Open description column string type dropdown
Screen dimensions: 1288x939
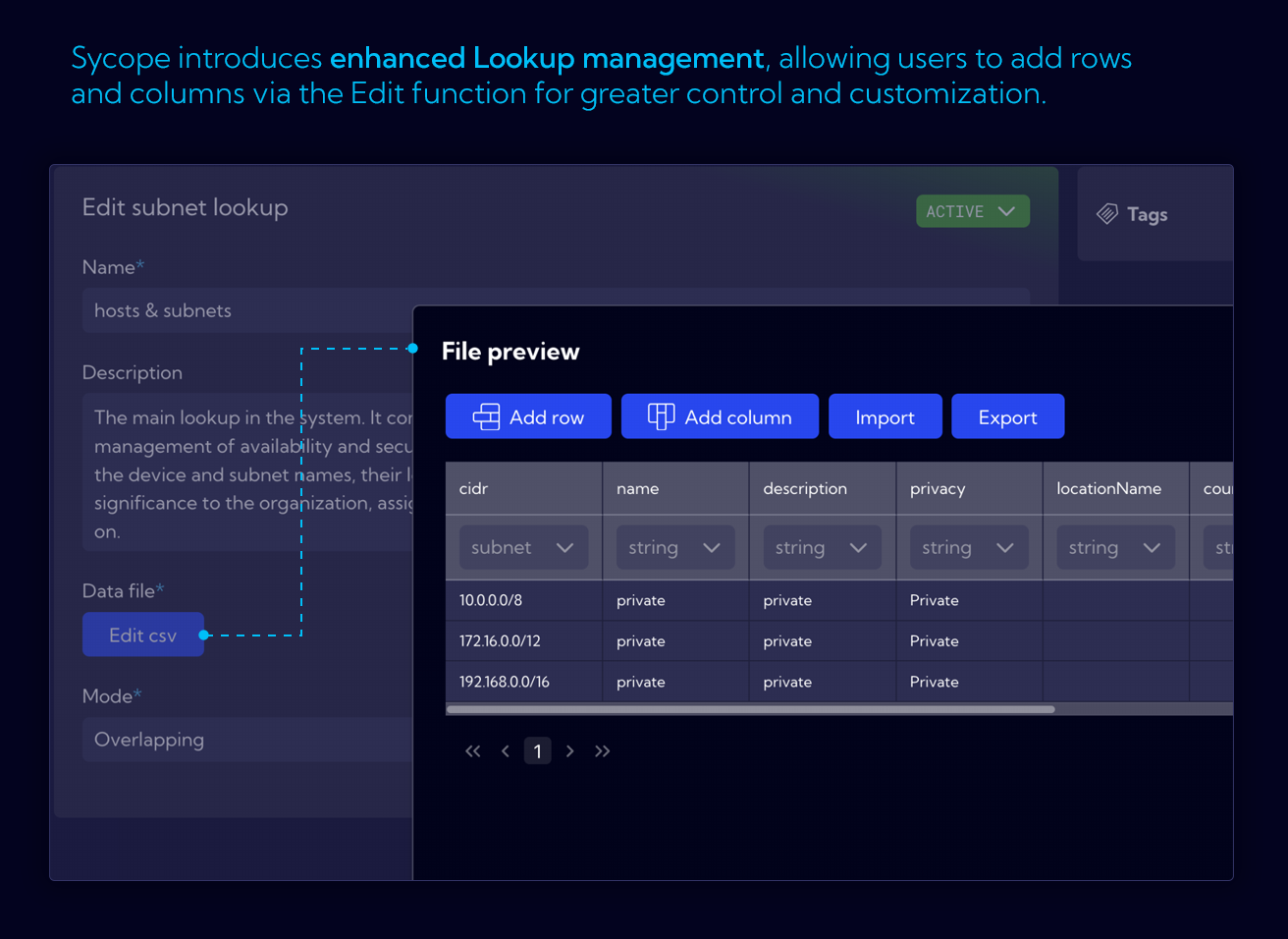pyautogui.click(x=822, y=547)
